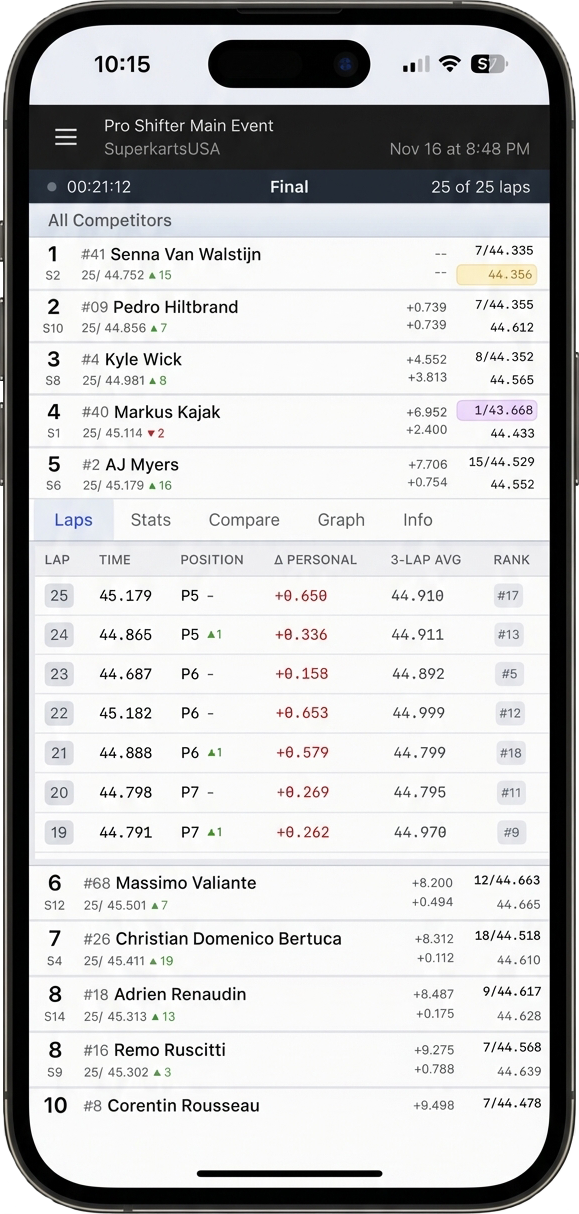Image resolution: width=579 pixels, height=1214 pixels.
Task: Open the hamburger navigation menu
Action: (x=65, y=137)
